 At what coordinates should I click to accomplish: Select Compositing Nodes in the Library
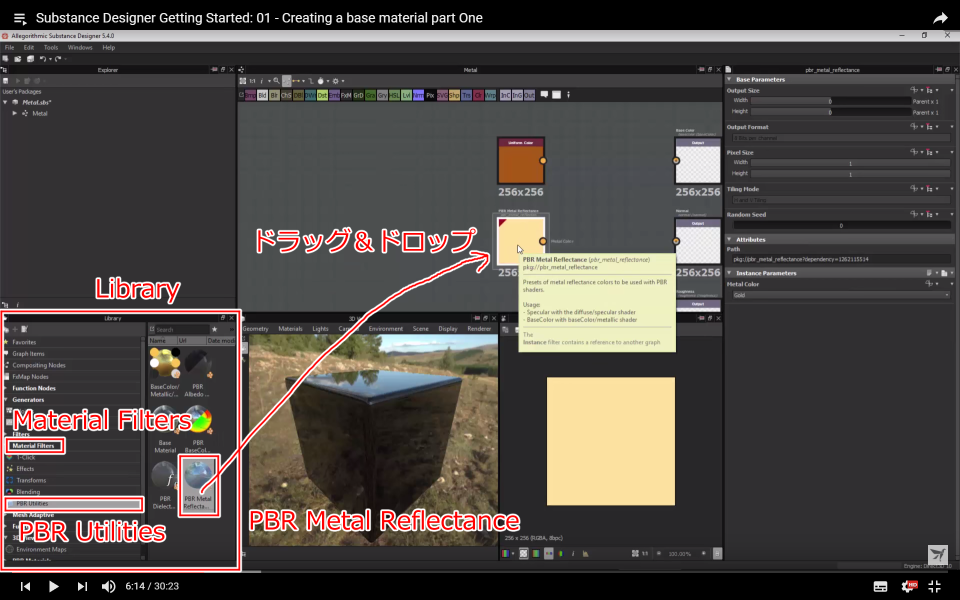39,366
